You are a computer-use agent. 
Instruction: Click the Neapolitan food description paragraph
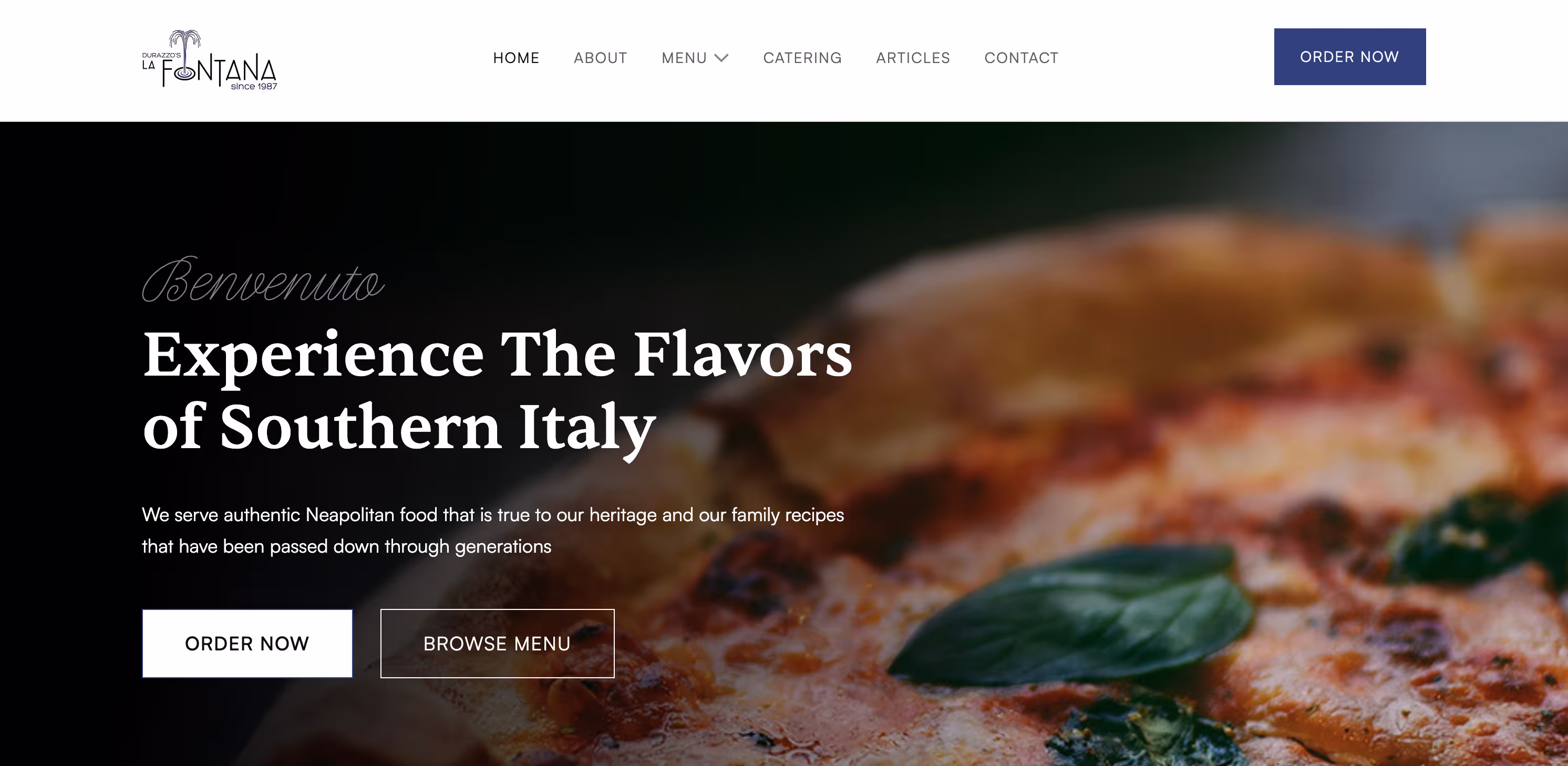pos(493,531)
